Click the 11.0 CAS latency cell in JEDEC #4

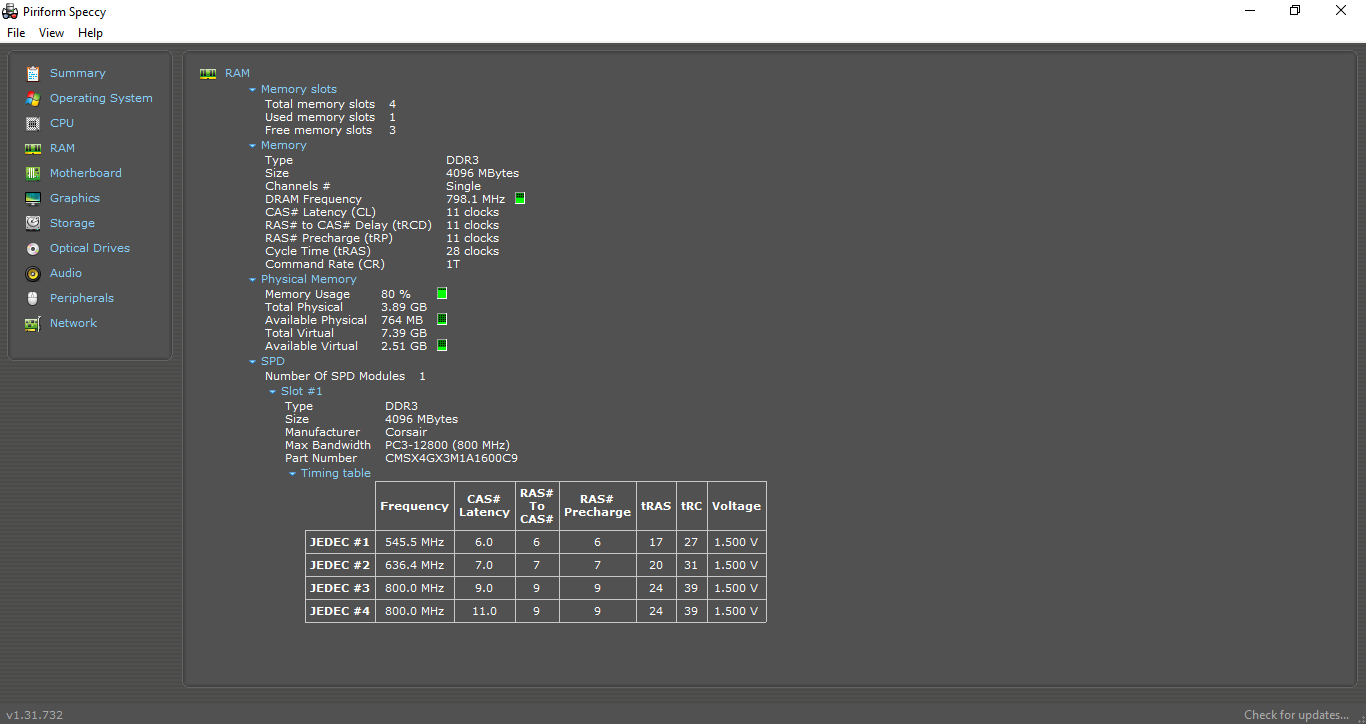(x=484, y=611)
